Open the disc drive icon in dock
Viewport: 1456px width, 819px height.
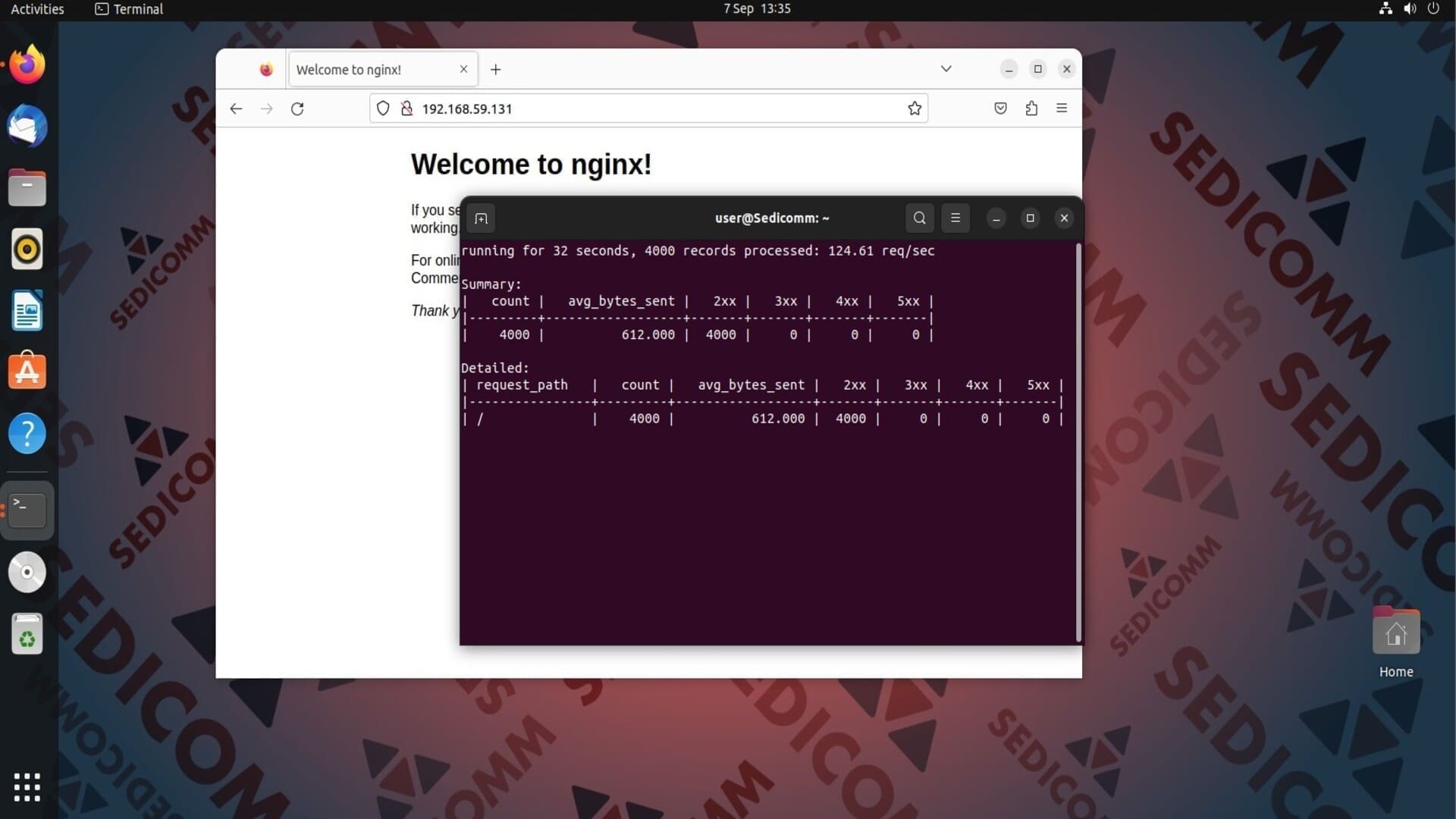point(27,572)
